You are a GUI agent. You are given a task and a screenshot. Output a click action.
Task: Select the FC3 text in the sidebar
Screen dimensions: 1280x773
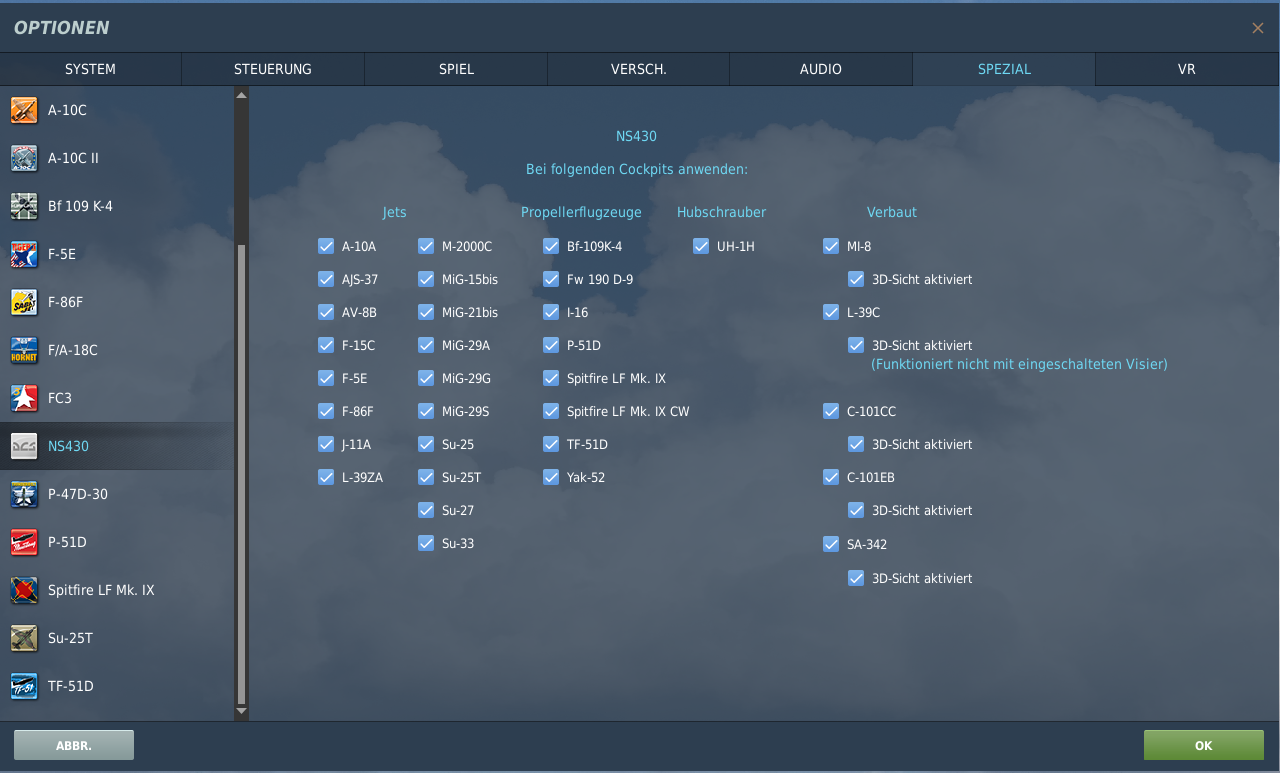tap(60, 398)
